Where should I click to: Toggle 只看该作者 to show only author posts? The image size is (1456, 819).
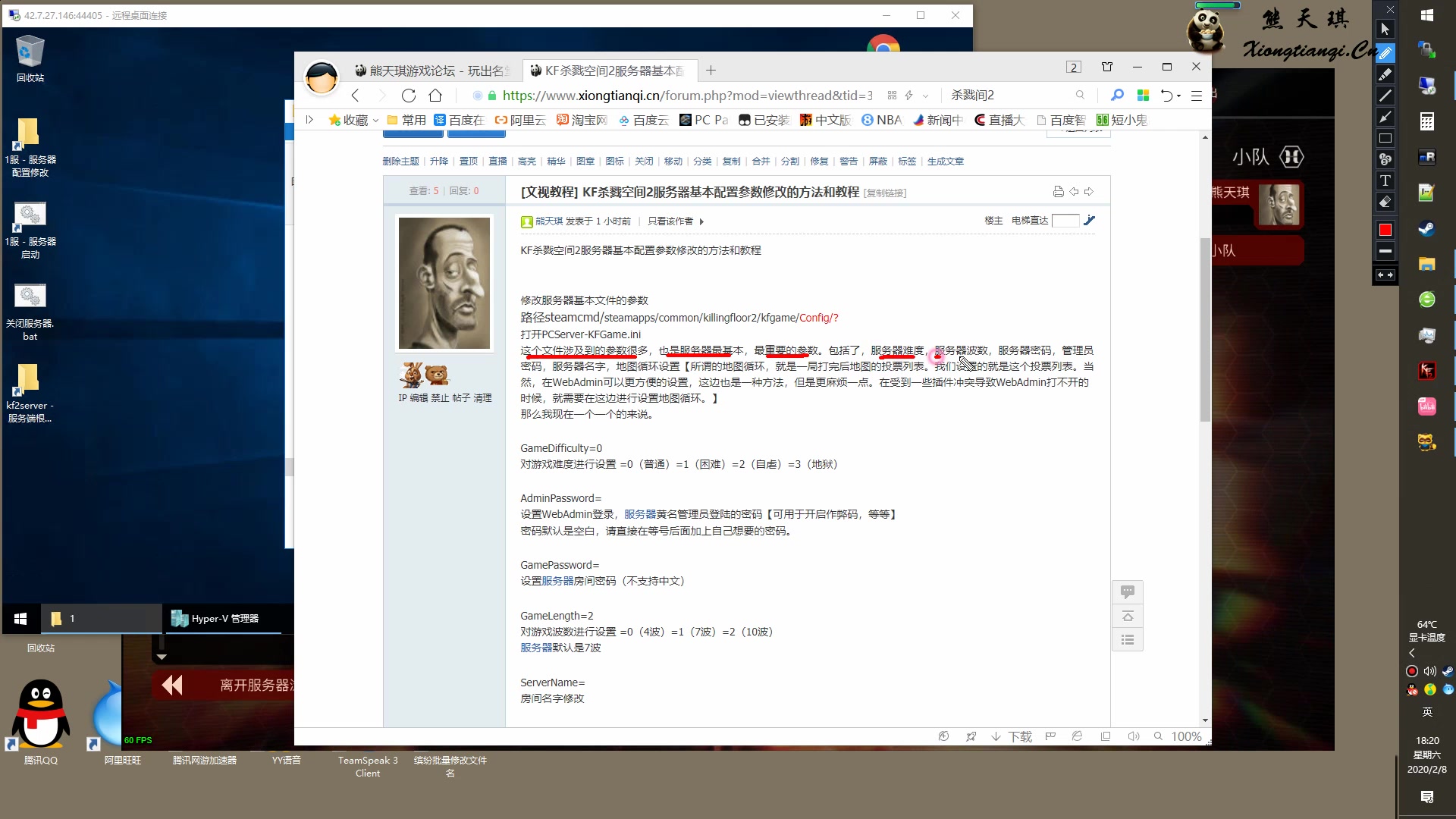pos(672,221)
